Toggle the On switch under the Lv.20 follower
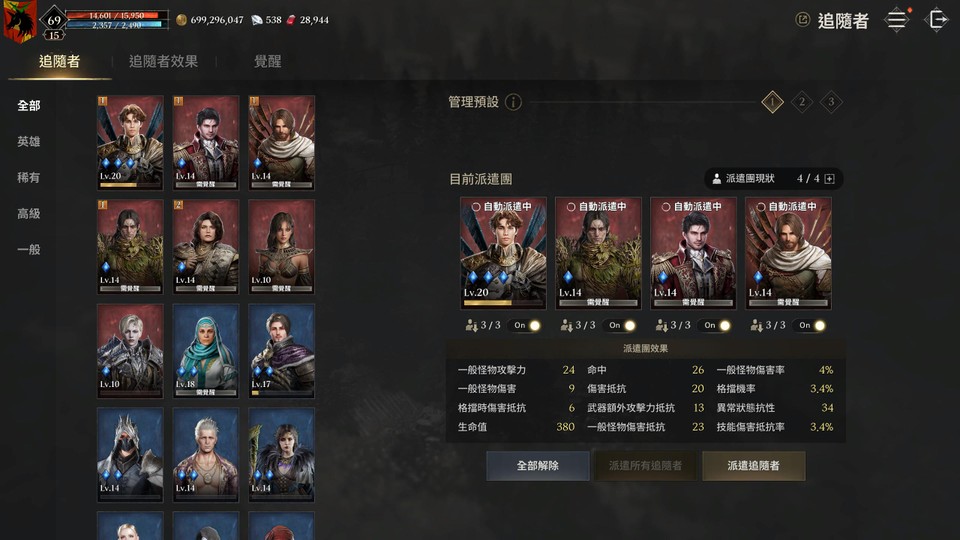Viewport: 960px width, 540px height. tap(527, 325)
